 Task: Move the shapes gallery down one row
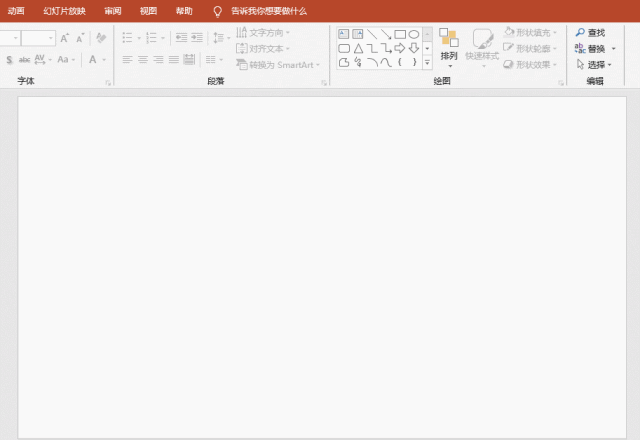click(x=427, y=49)
